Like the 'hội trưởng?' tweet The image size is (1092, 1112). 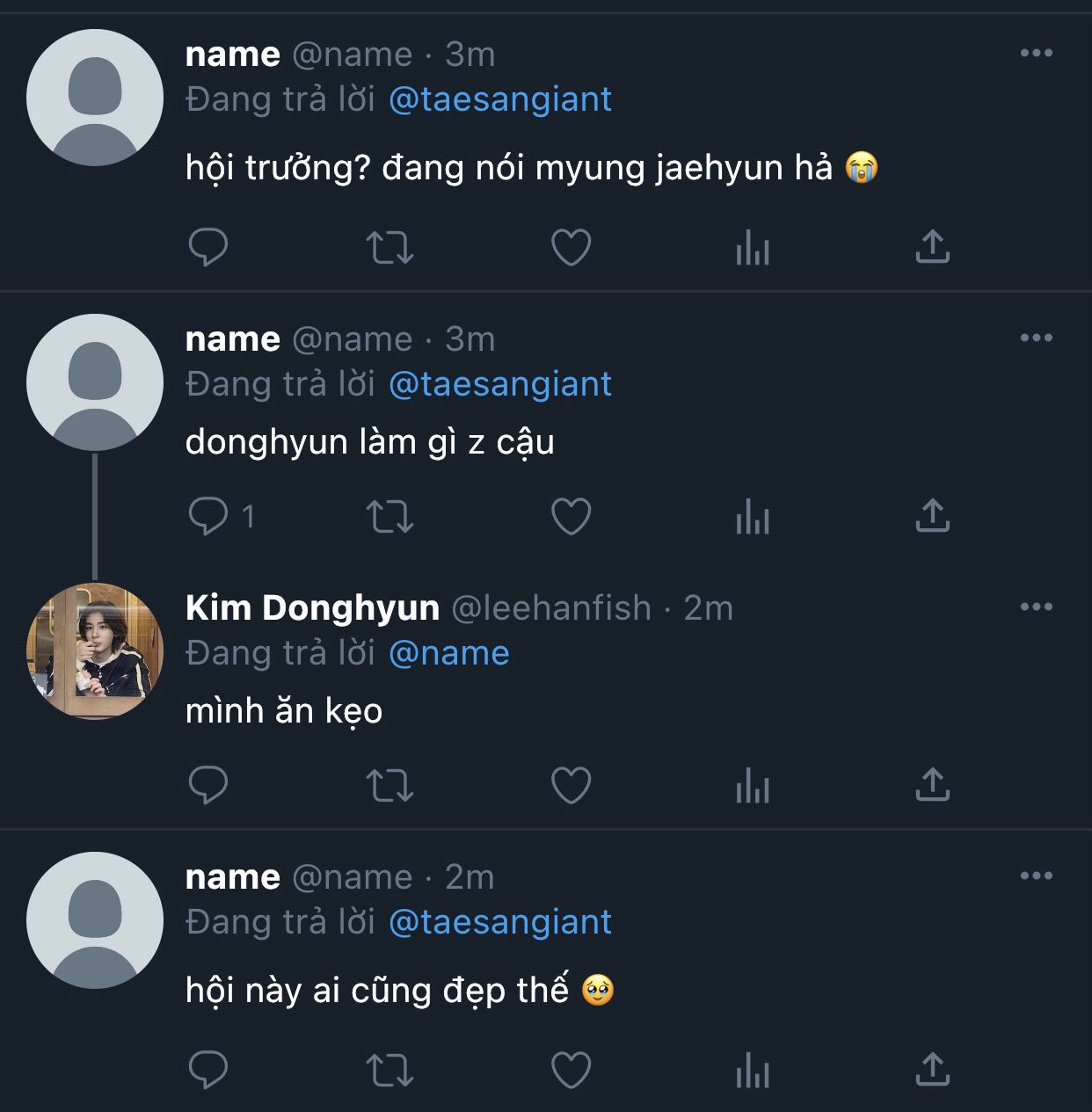point(571,247)
